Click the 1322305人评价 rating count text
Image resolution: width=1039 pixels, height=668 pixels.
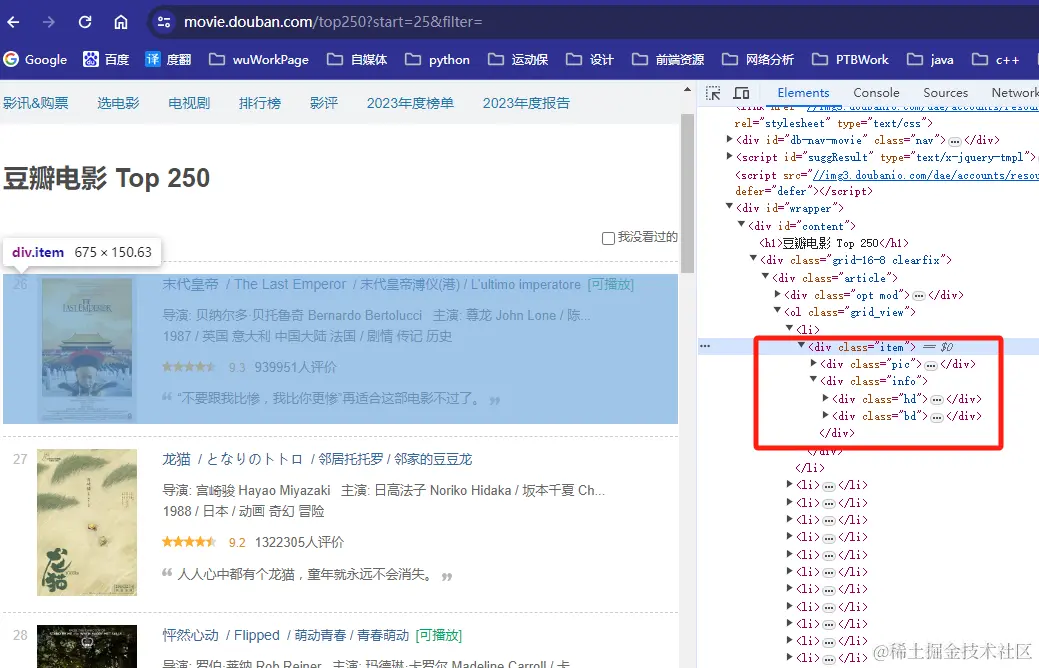(300, 543)
